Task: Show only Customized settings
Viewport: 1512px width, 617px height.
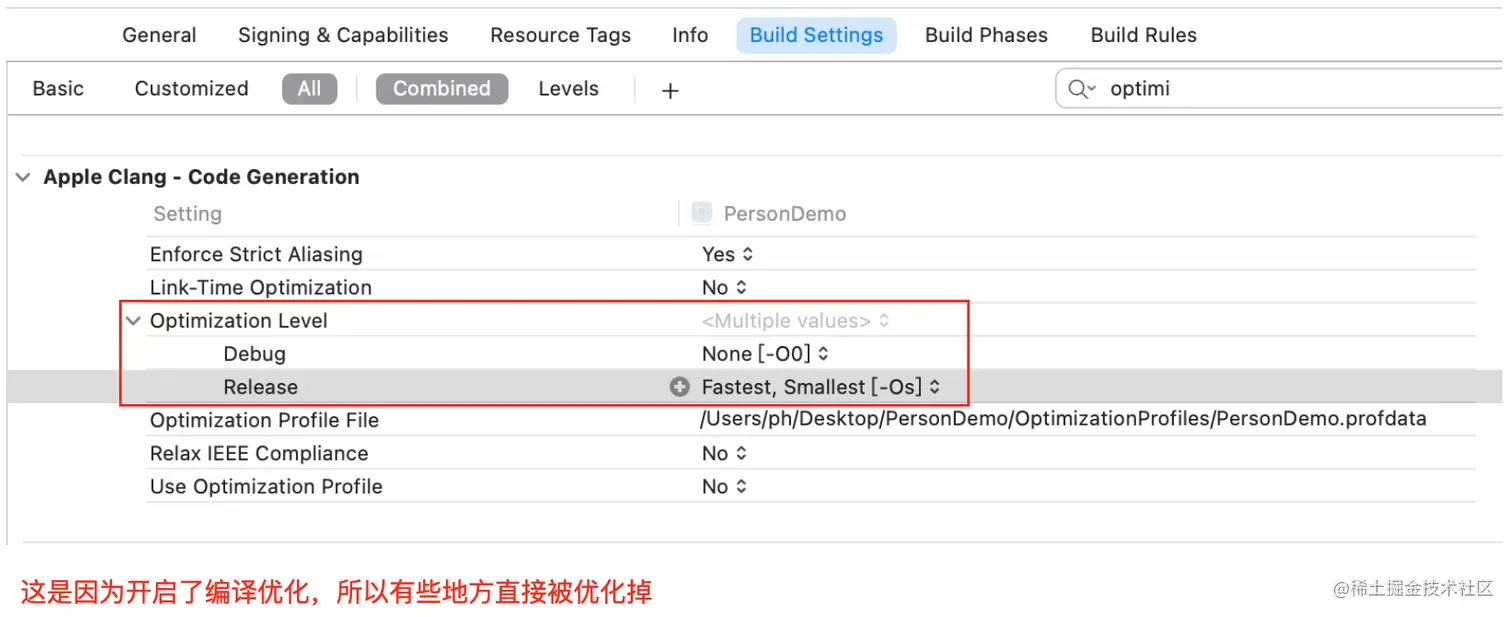Action: coord(191,89)
